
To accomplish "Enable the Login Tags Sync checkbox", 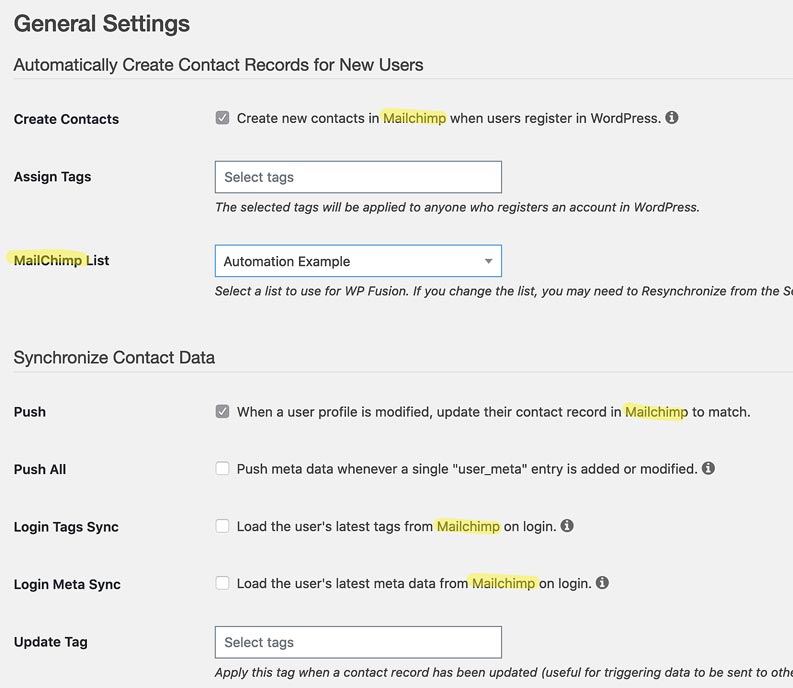I will click(222, 526).
